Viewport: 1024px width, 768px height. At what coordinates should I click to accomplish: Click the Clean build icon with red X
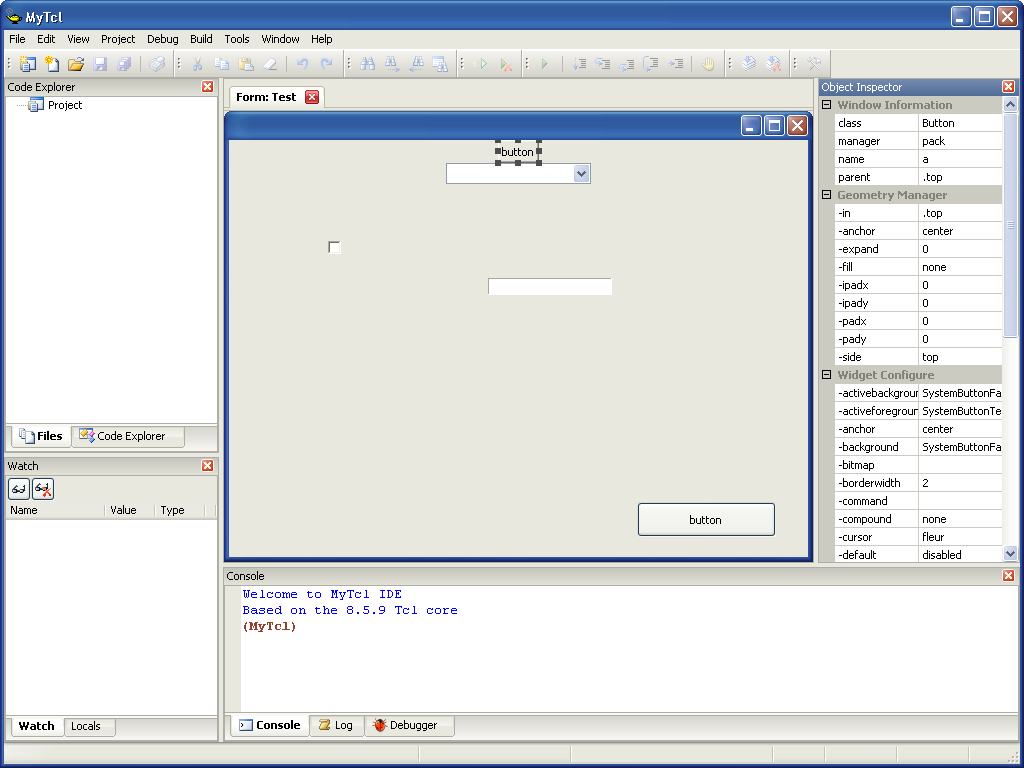coord(773,64)
